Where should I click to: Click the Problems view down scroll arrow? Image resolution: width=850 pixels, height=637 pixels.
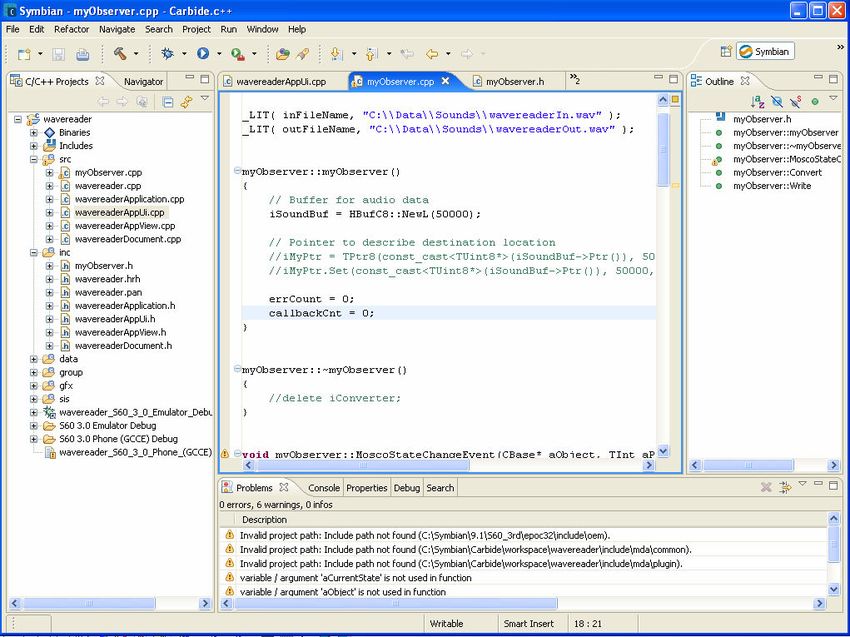(x=834, y=589)
